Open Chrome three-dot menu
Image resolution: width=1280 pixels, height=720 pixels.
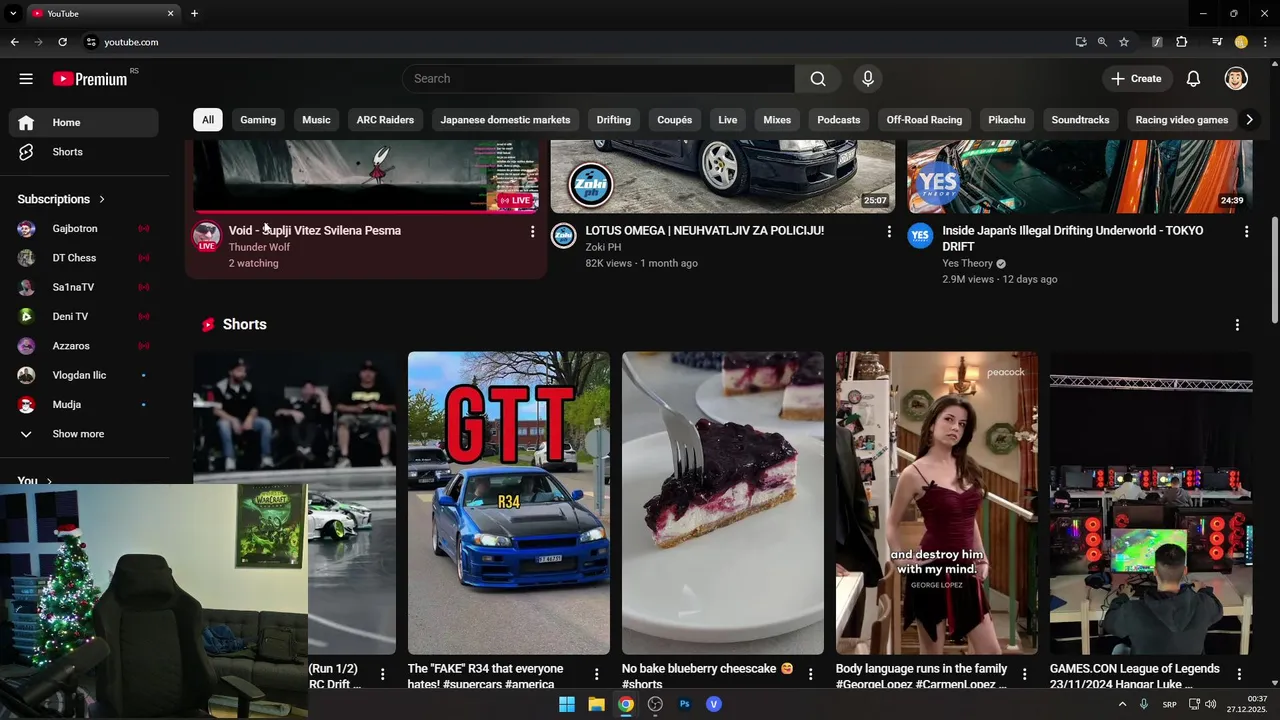1265,42
